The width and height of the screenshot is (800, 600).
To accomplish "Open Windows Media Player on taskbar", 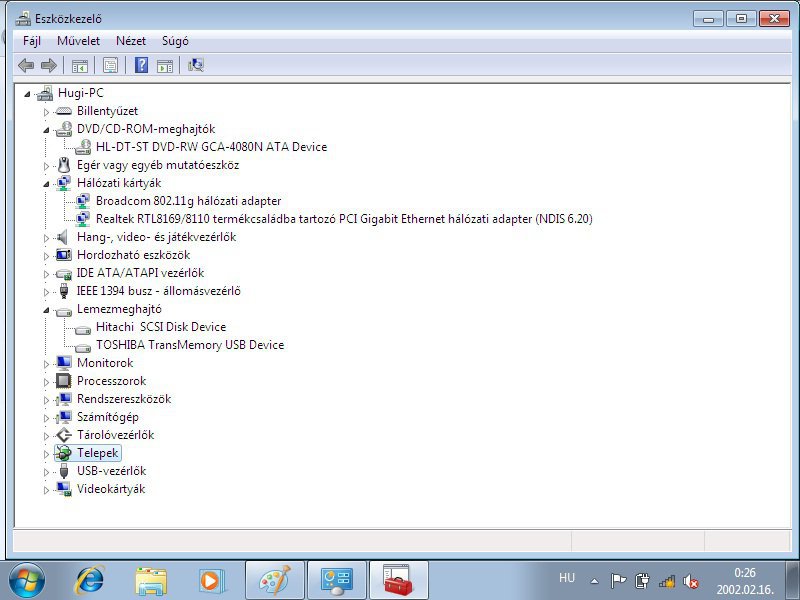I will coord(211,581).
